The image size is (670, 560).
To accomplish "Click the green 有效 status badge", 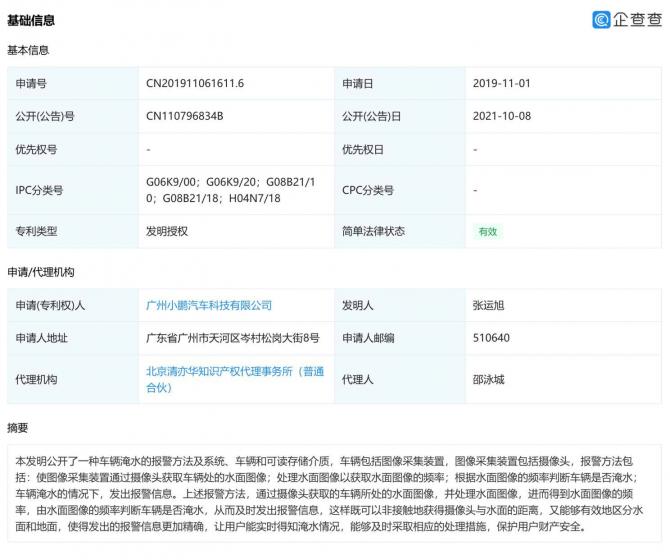I will click(487, 231).
